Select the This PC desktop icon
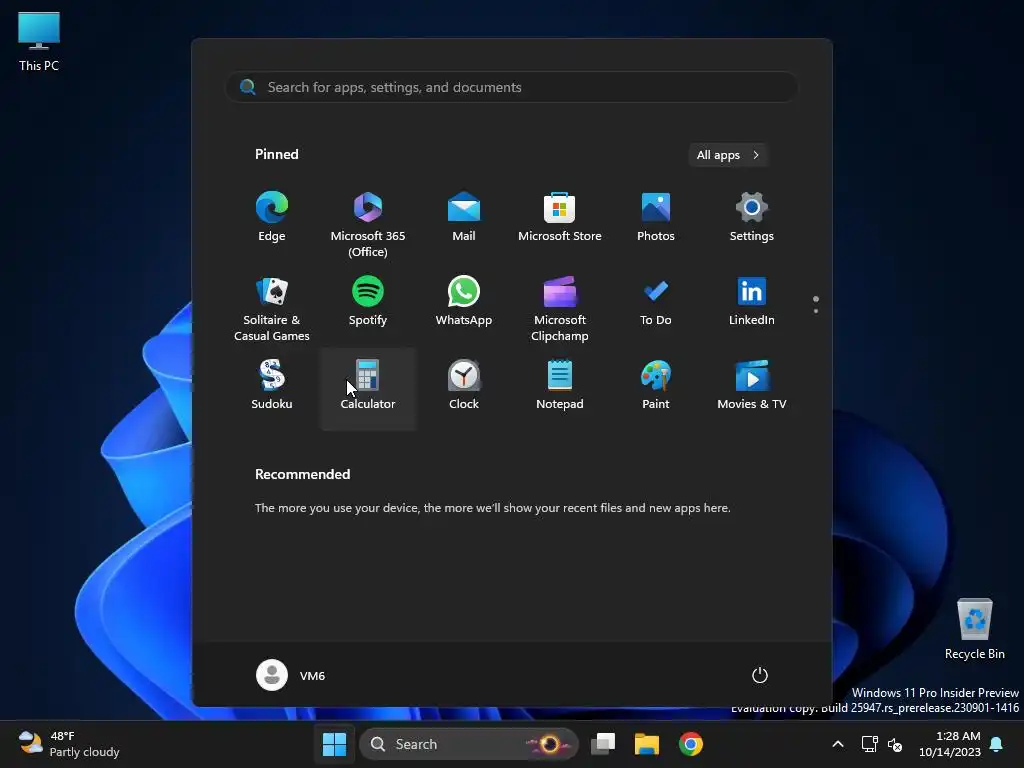This screenshot has height=768, width=1024. (x=39, y=41)
